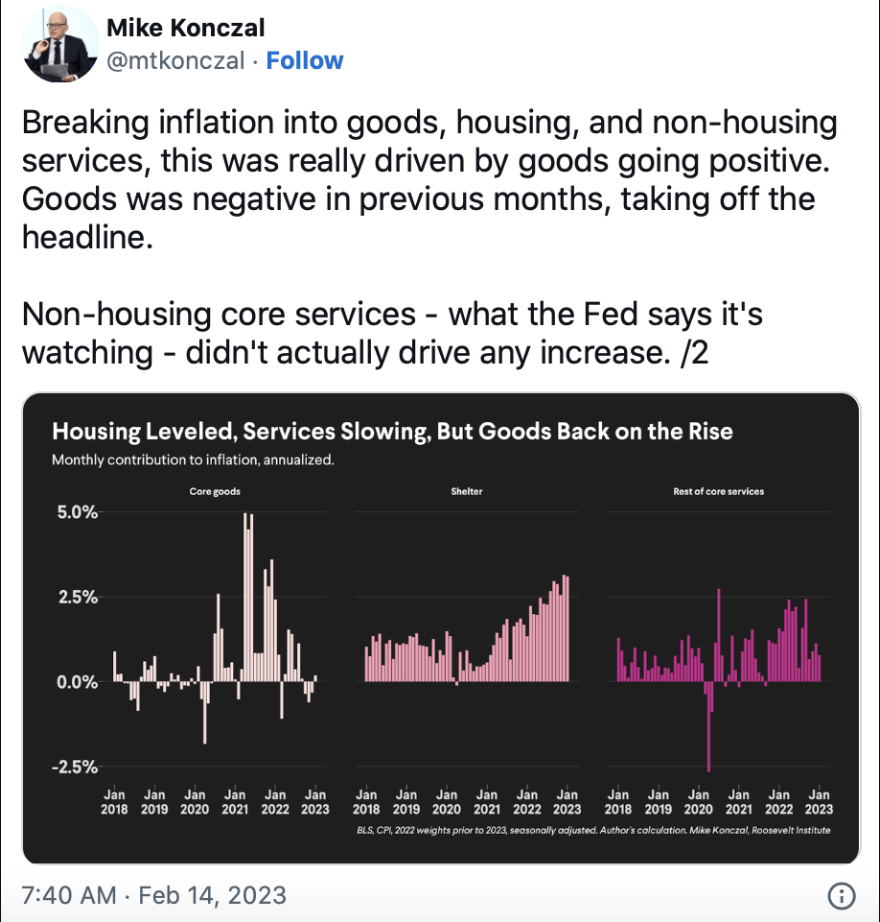Screen dimensions: 880x922
Task: Click the info icon beside the timestamp
Action: 843,894
